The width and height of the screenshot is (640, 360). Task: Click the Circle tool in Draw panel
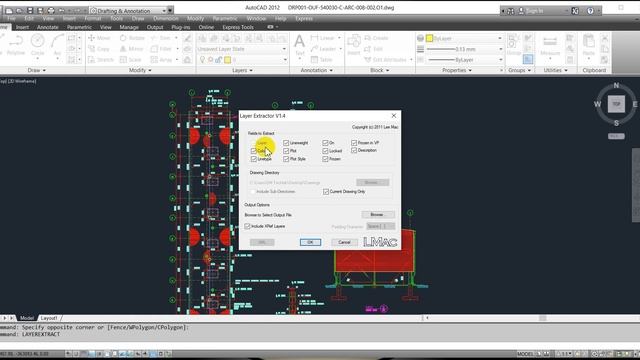tap(38, 44)
